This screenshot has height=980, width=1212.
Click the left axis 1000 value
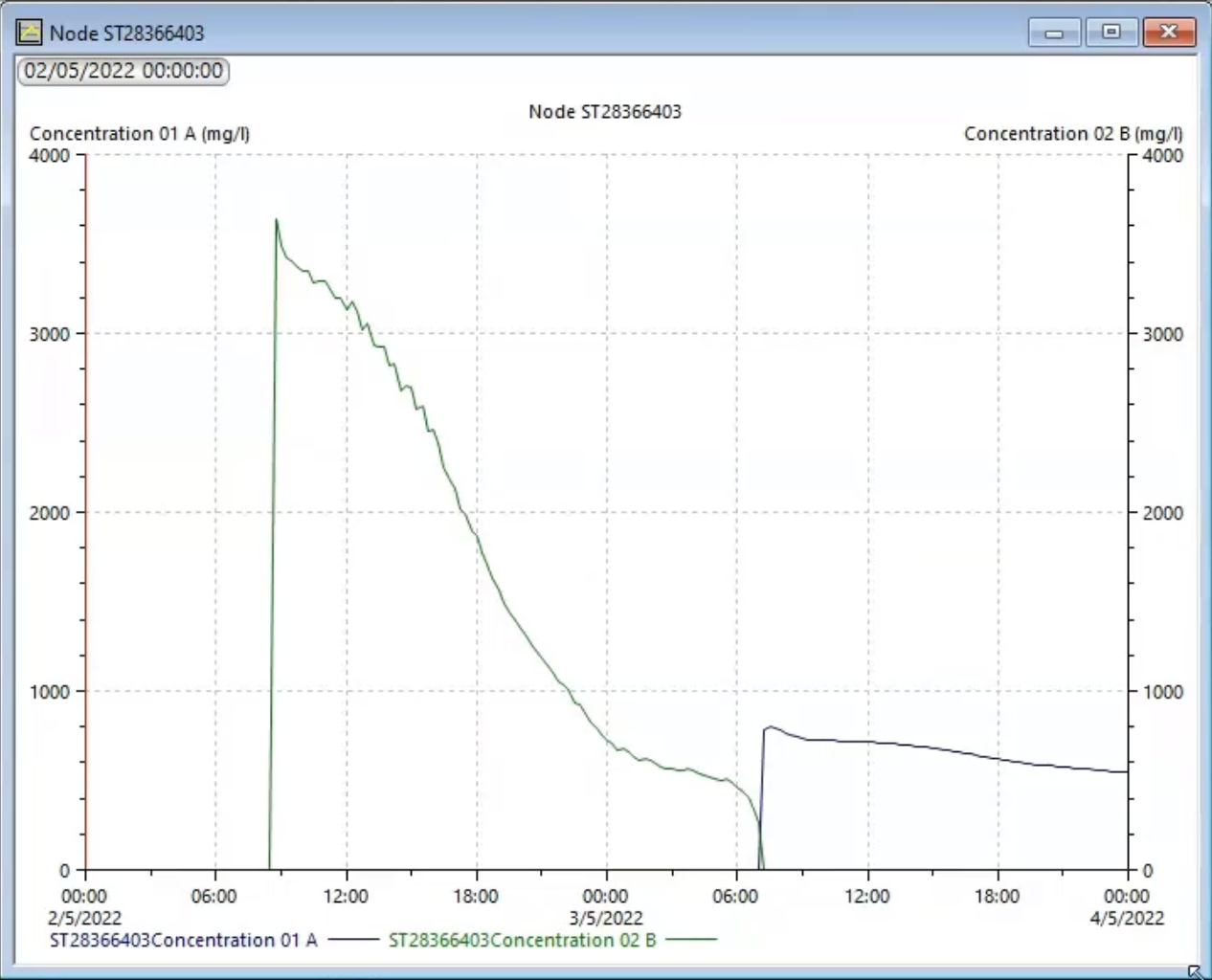tap(50, 692)
